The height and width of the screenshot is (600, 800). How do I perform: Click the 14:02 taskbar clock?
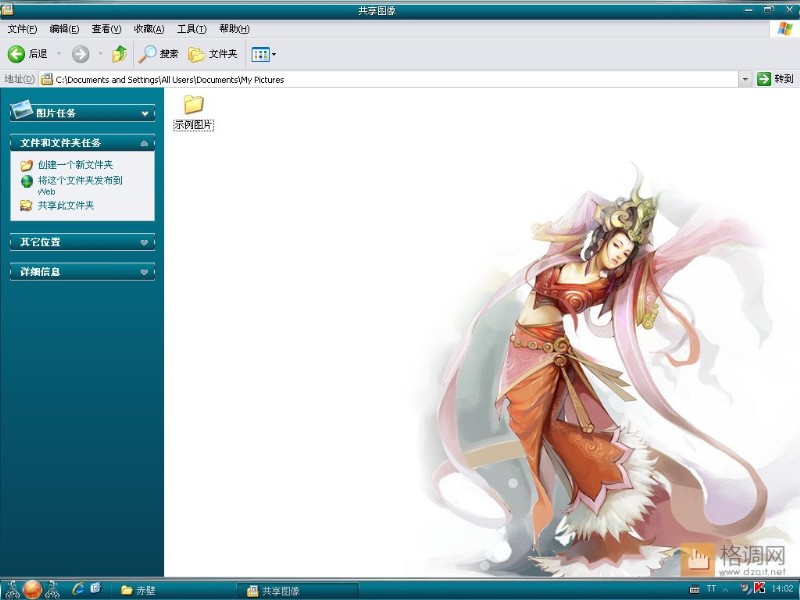[783, 589]
